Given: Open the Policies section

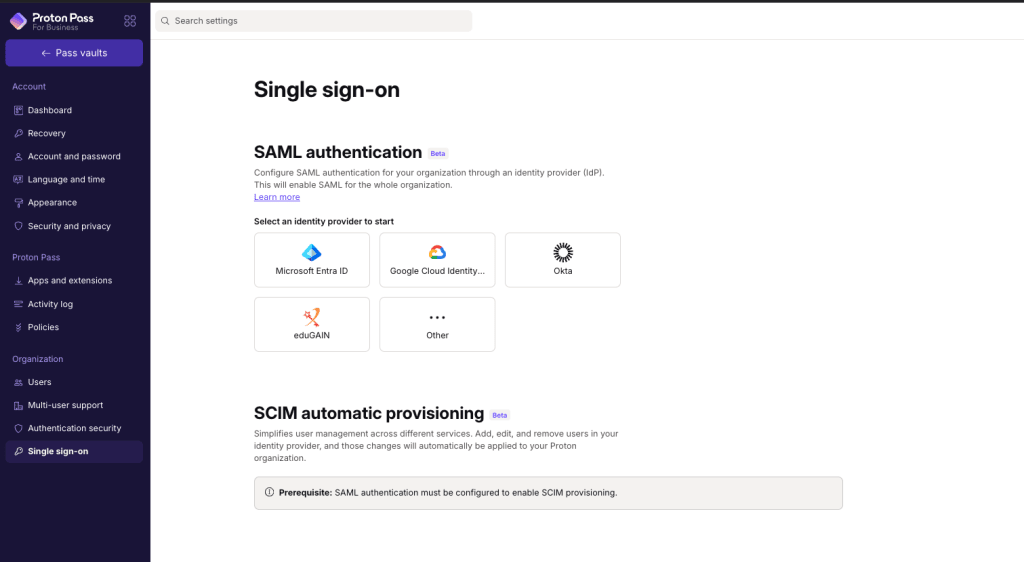Looking at the screenshot, I should point(43,327).
